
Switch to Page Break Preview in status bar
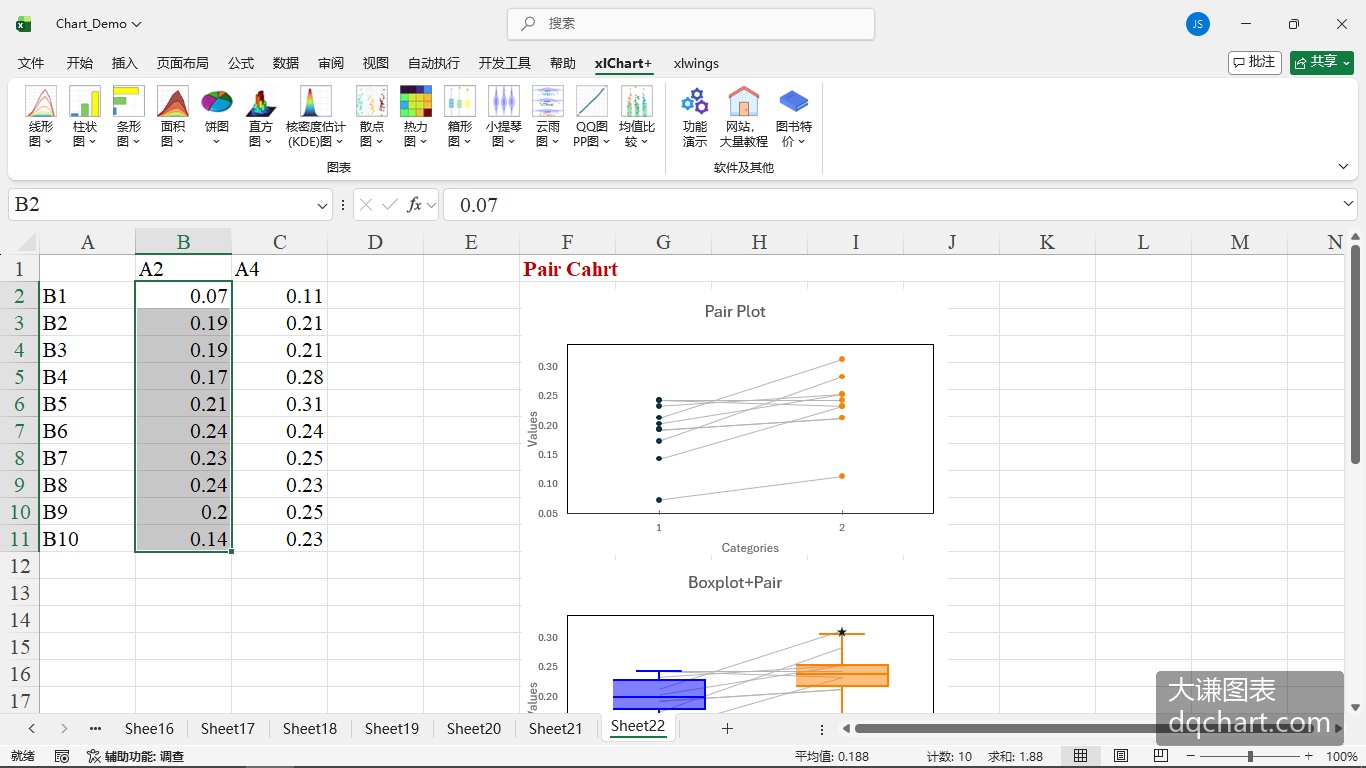1161,756
